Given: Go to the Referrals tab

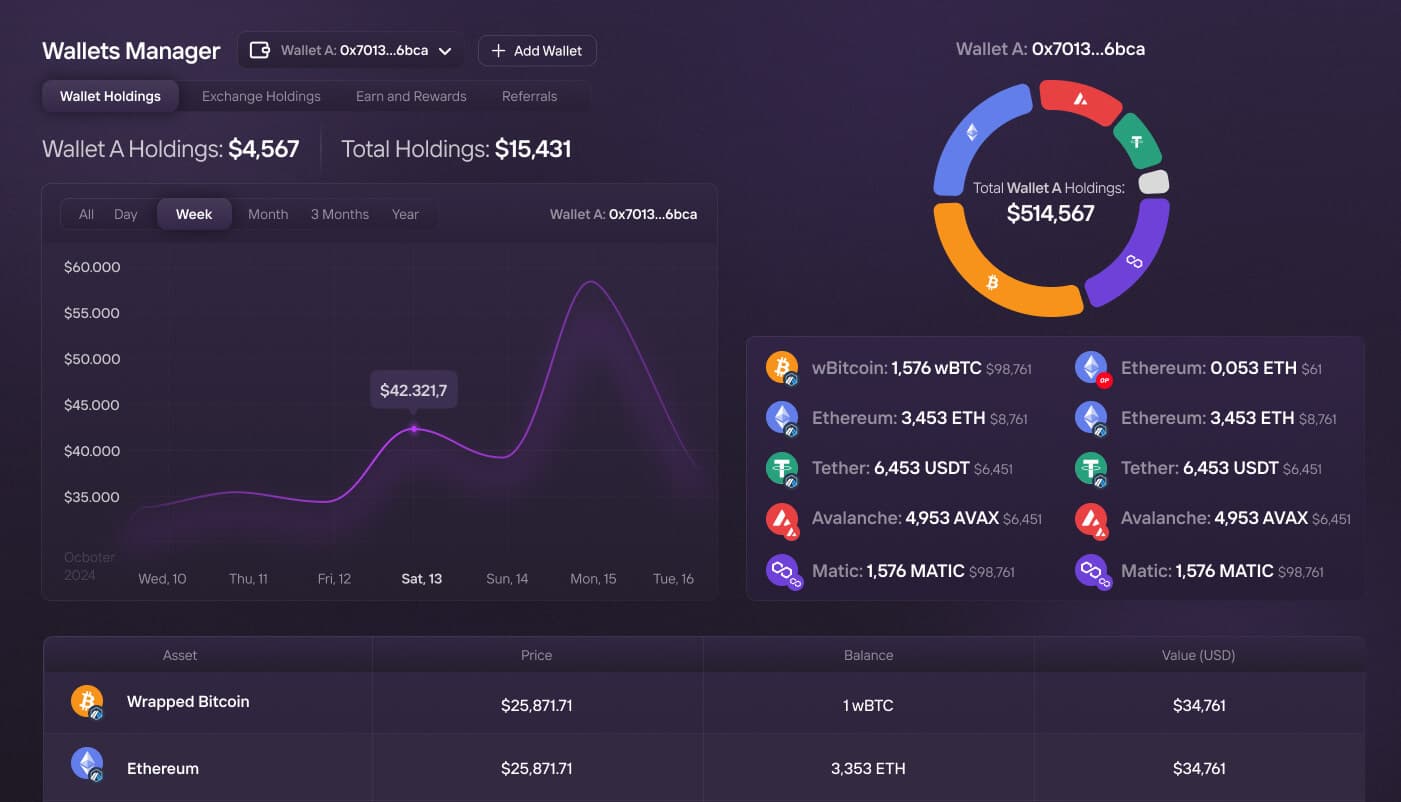Looking at the screenshot, I should [x=529, y=96].
